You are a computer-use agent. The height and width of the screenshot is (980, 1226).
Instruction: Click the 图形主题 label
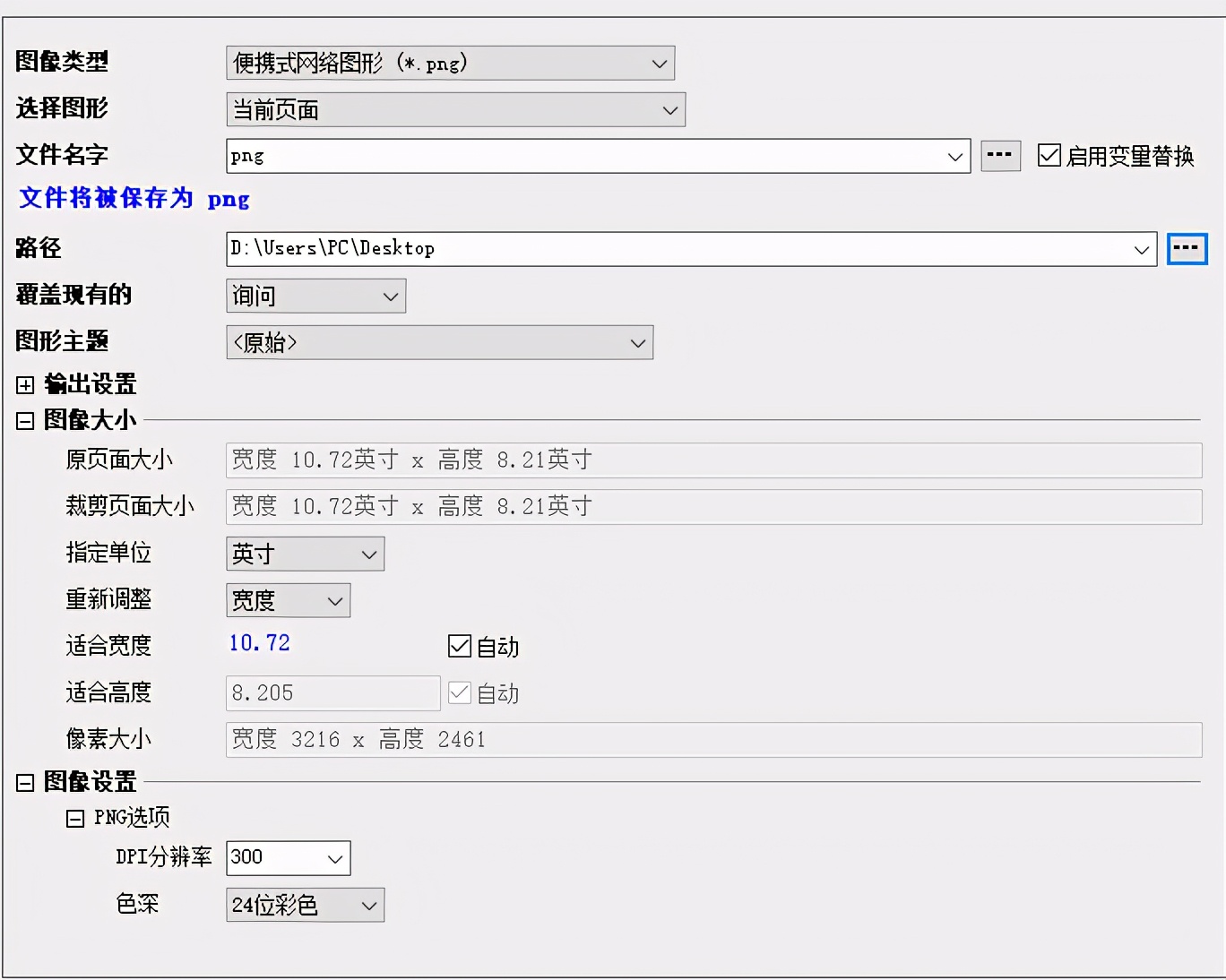(62, 341)
